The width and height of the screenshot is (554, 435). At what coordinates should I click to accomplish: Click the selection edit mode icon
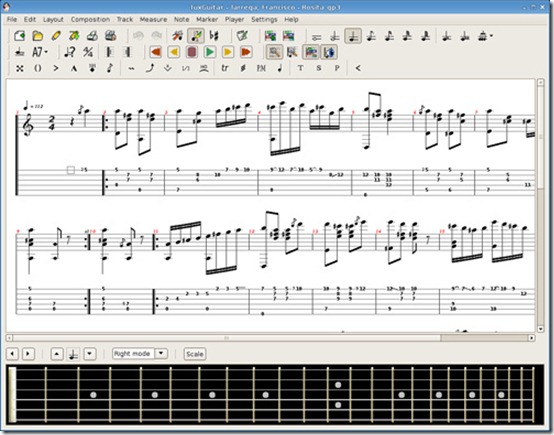click(x=177, y=36)
